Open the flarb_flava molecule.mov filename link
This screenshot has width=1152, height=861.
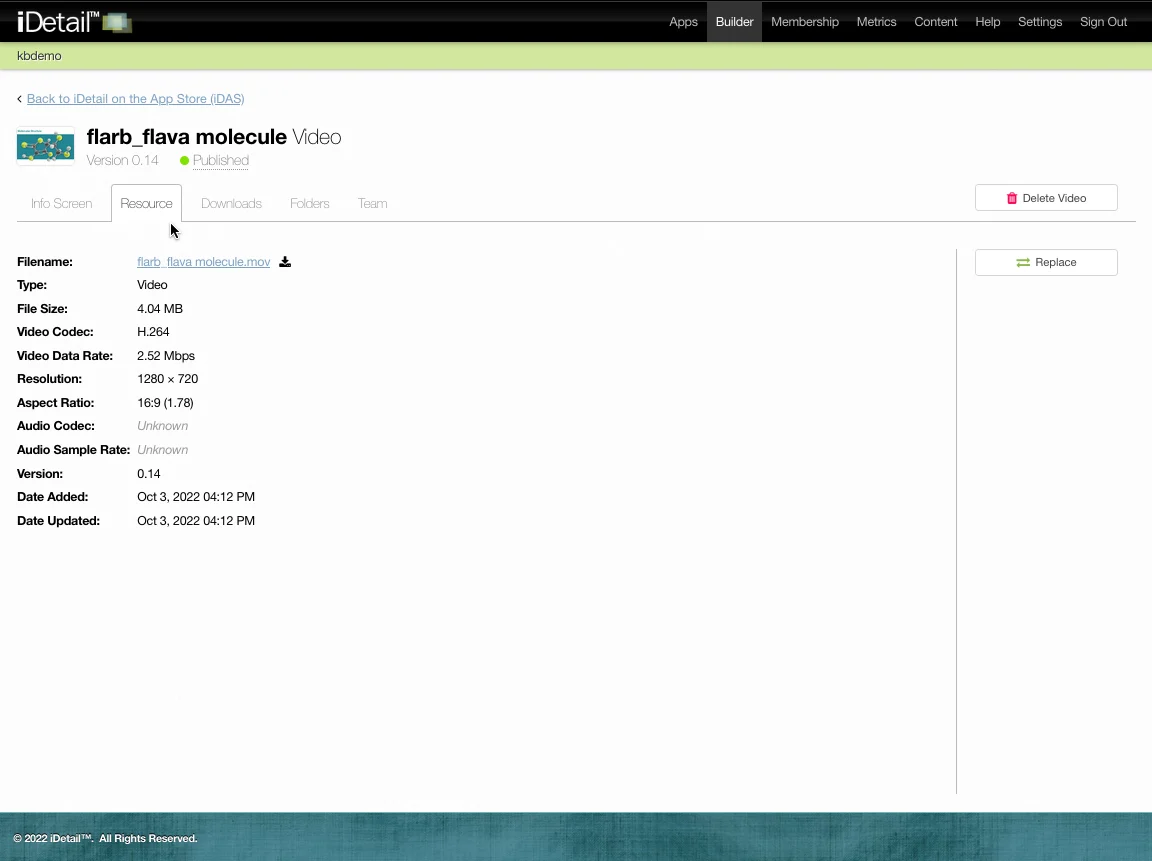pos(204,262)
